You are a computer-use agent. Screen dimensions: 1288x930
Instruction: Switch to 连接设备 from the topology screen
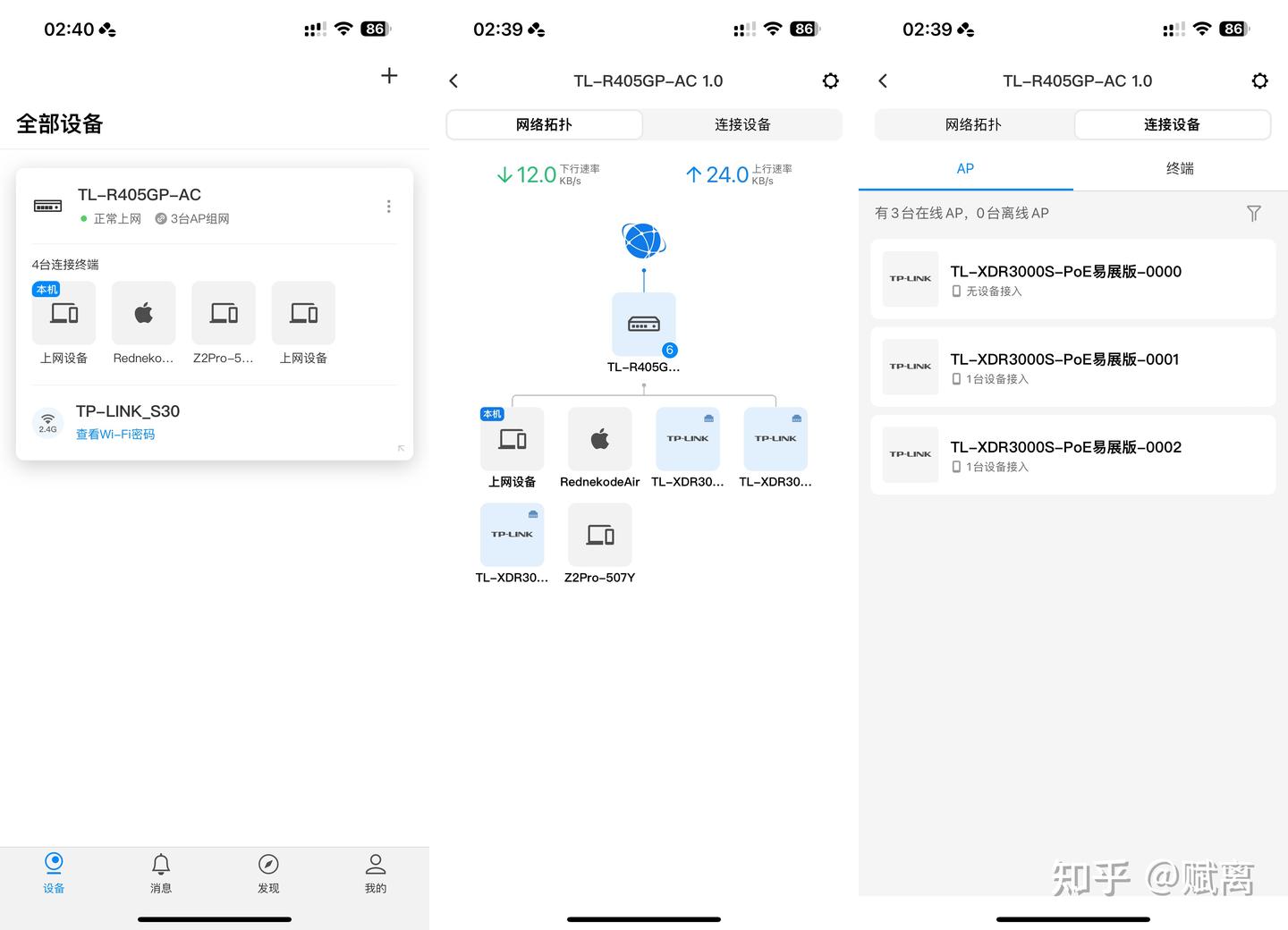[x=742, y=125]
